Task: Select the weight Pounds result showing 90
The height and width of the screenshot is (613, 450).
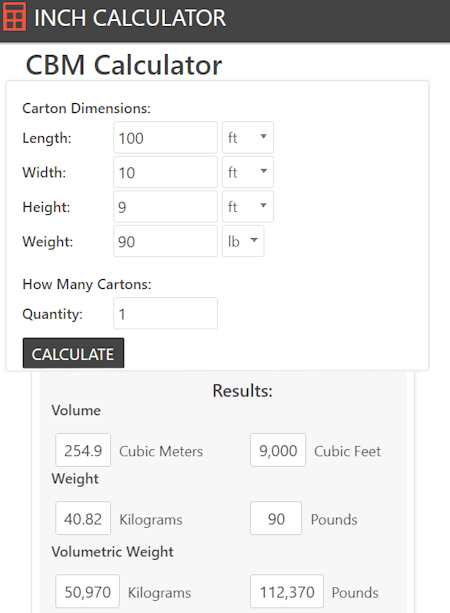Action: coord(276,518)
